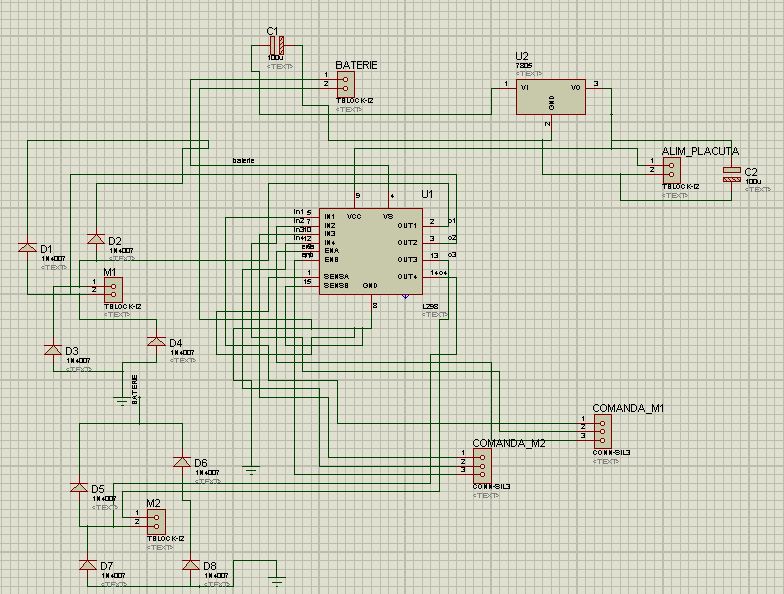Click the COMANDA_M1 label
784x594 pixels.
point(628,408)
